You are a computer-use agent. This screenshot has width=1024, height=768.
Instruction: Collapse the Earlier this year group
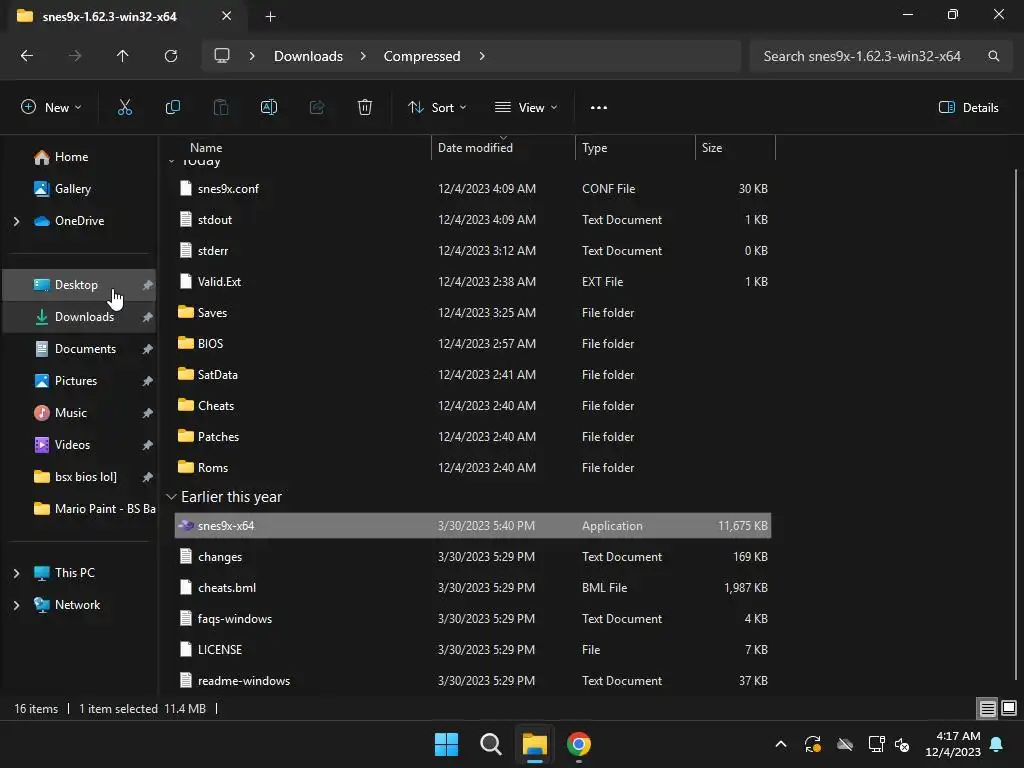pyautogui.click(x=171, y=497)
